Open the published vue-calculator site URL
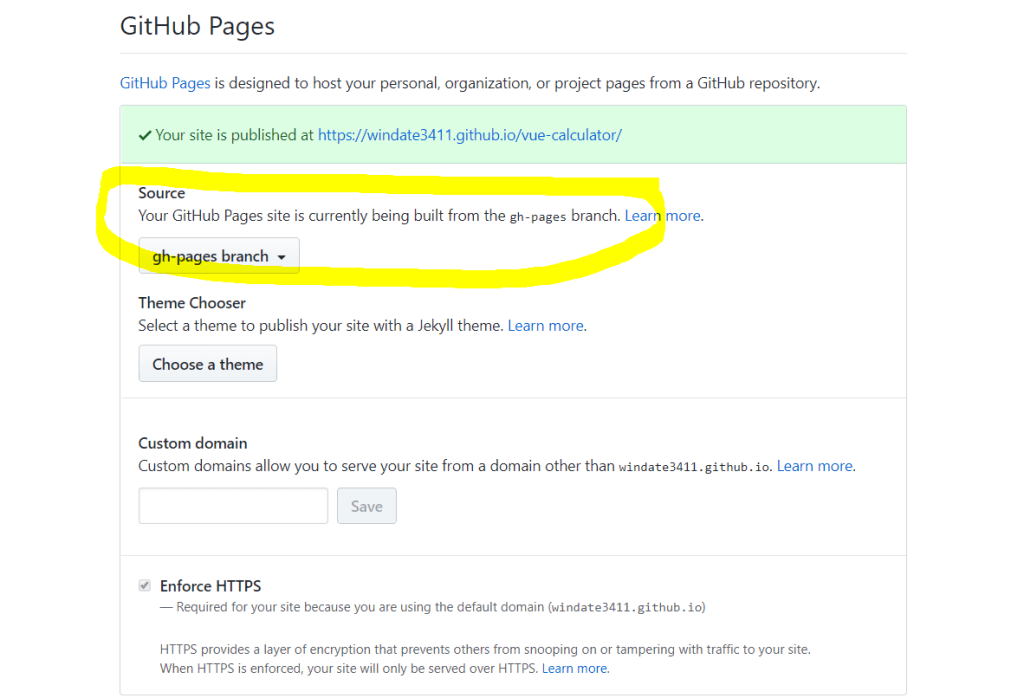Viewport: 1024px width, 698px height. click(x=469, y=135)
